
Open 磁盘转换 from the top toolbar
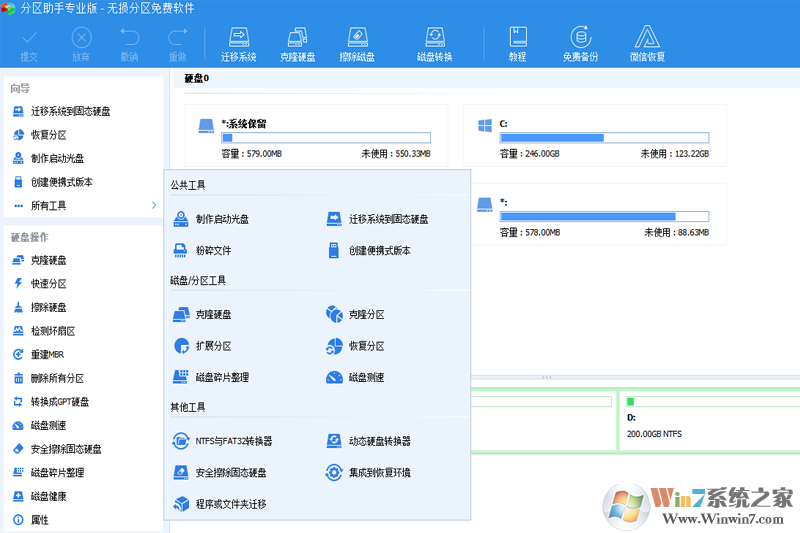(435, 45)
